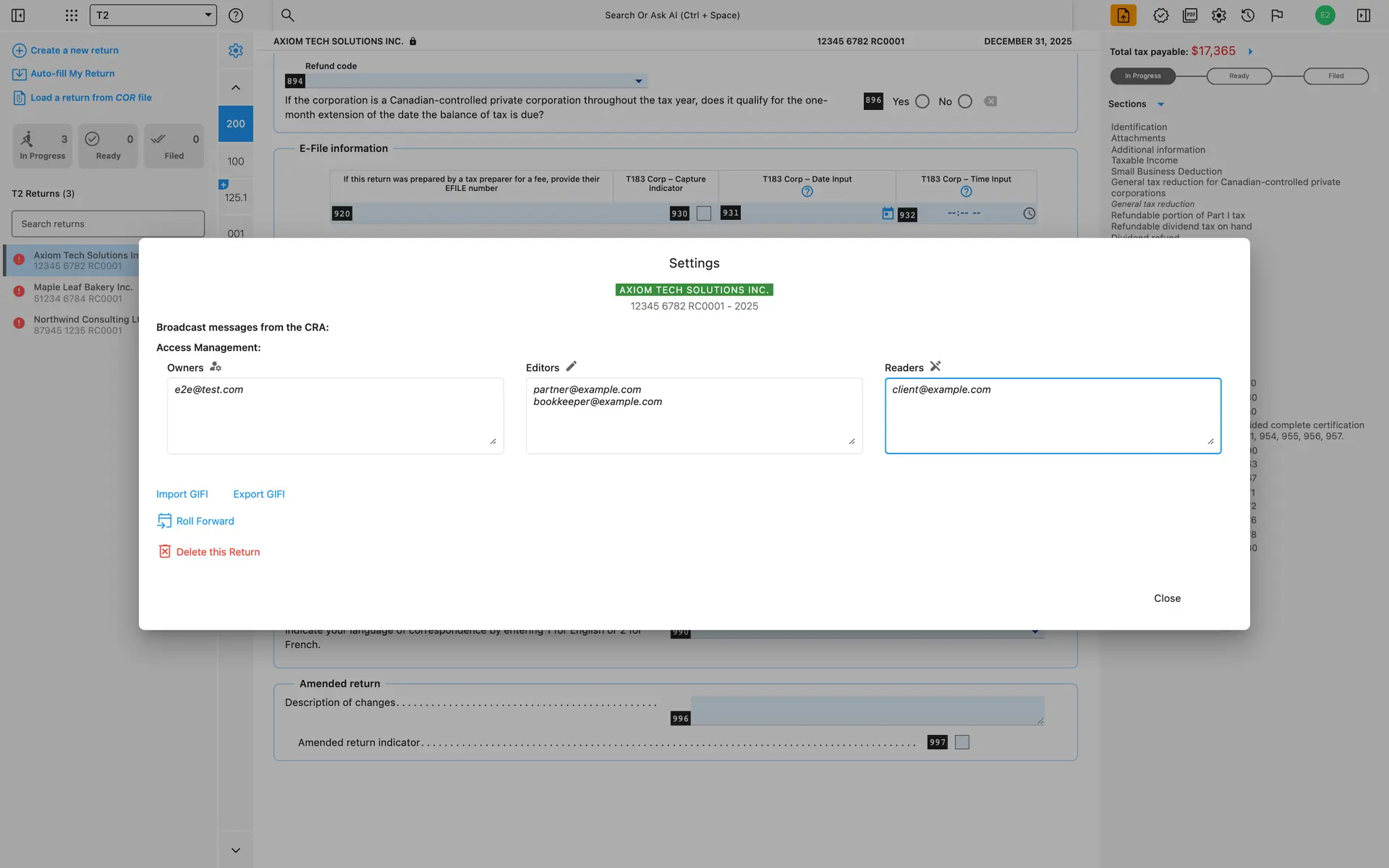
Task: Open the Refund code 894 dropdown
Action: click(x=477, y=81)
